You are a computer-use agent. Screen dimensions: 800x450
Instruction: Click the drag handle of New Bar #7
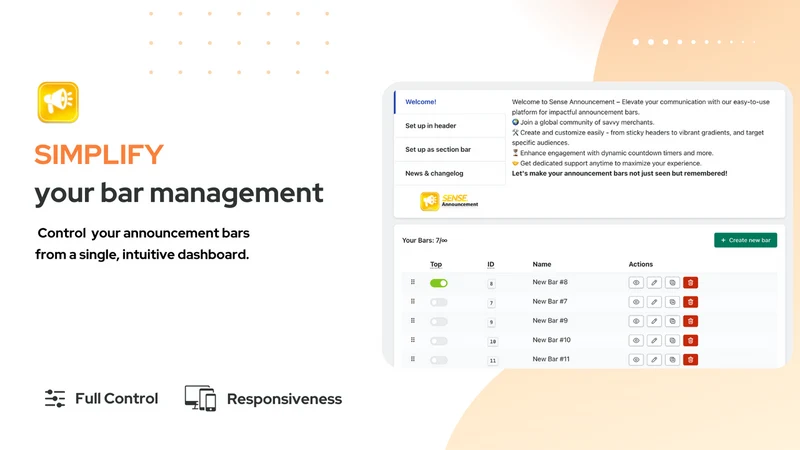(413, 301)
